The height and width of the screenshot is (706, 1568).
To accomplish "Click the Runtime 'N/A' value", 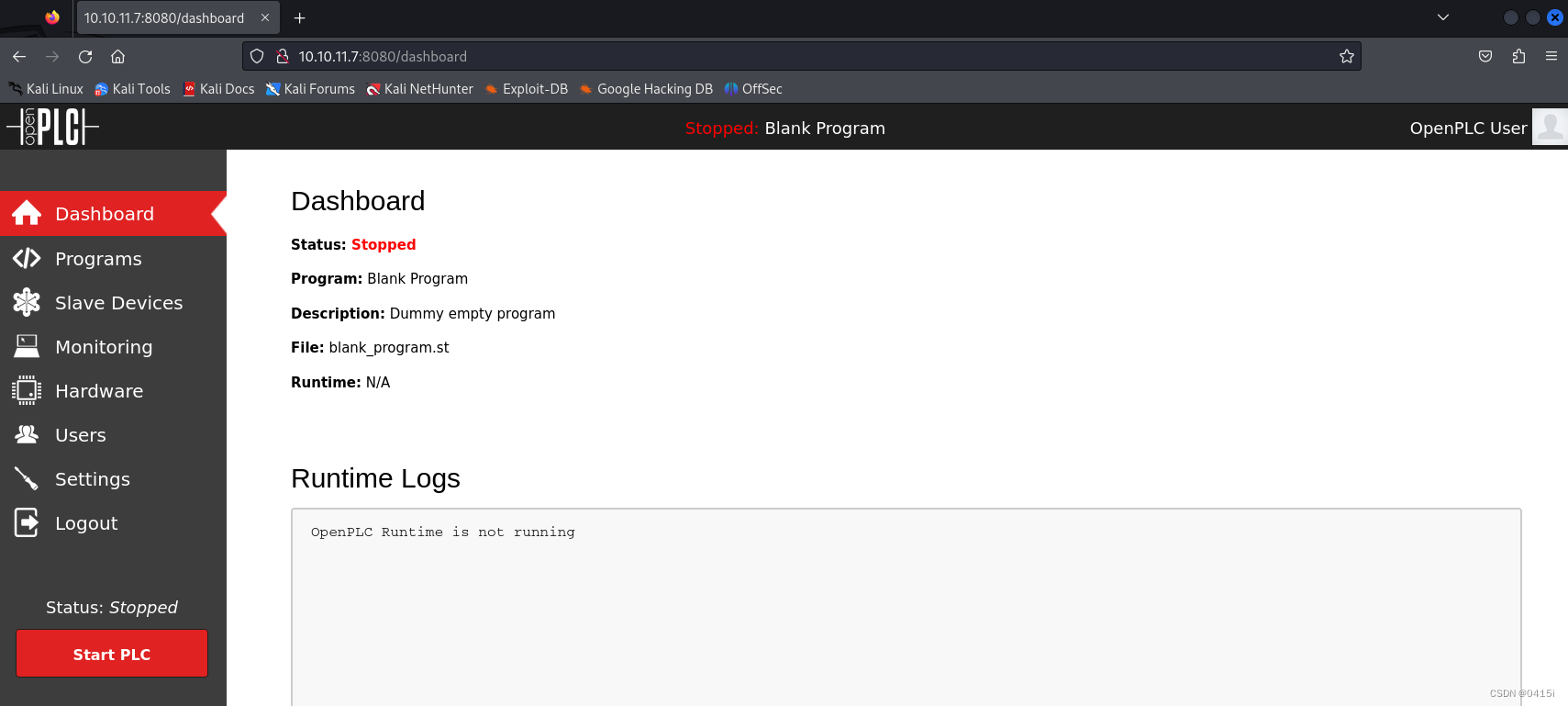I will (x=378, y=382).
